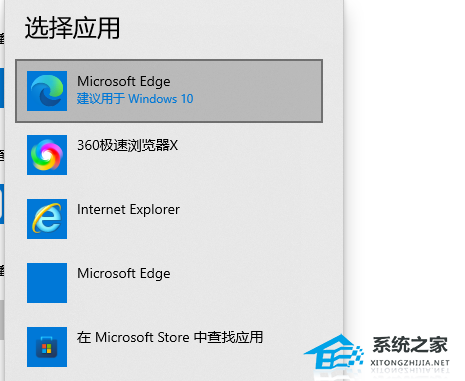Click the '选择应用' heading
Screen dimensions: 465x381
(x=72, y=28)
